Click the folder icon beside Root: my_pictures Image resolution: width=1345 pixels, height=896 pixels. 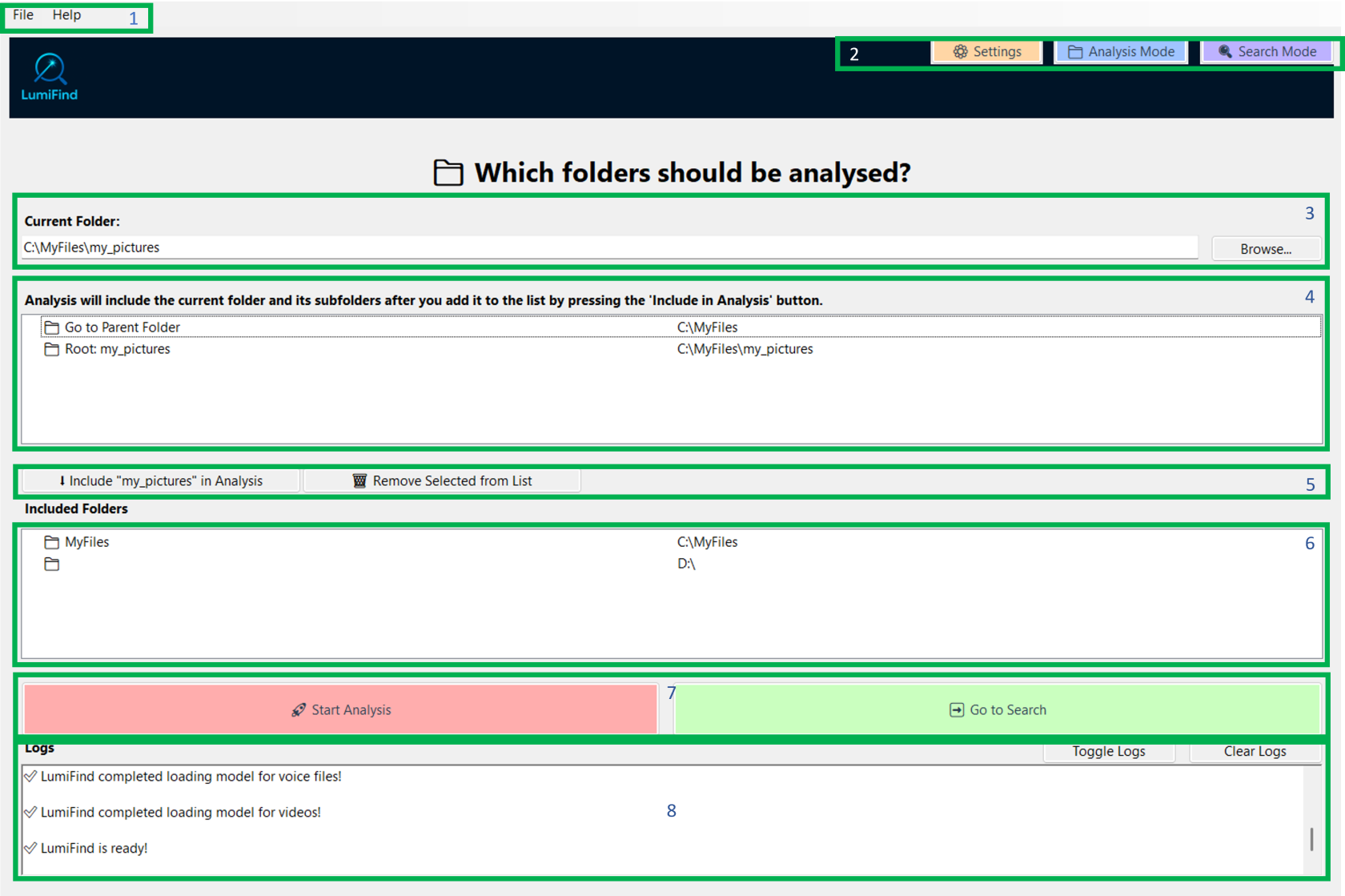[52, 349]
